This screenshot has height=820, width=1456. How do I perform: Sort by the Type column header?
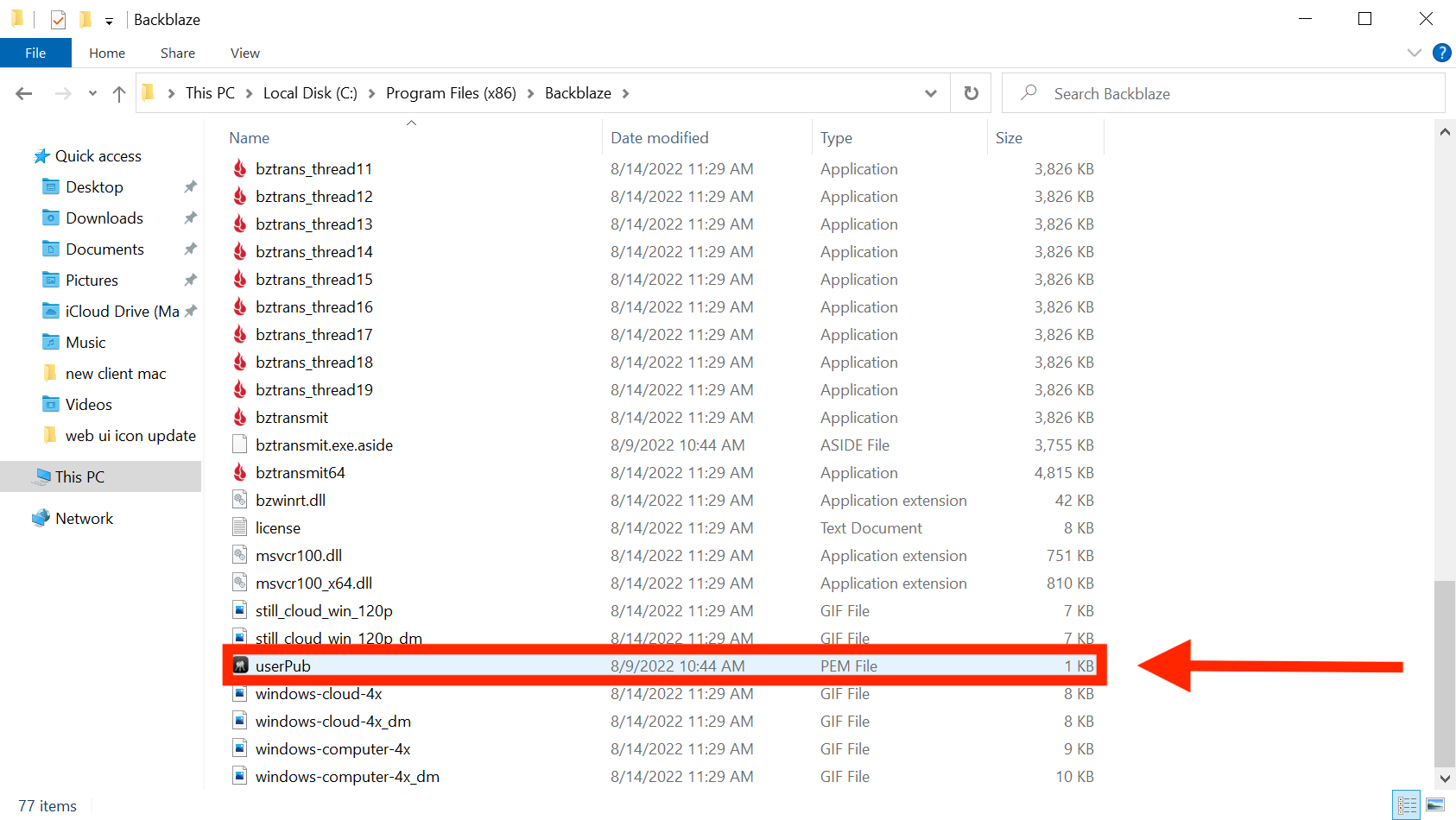point(836,138)
